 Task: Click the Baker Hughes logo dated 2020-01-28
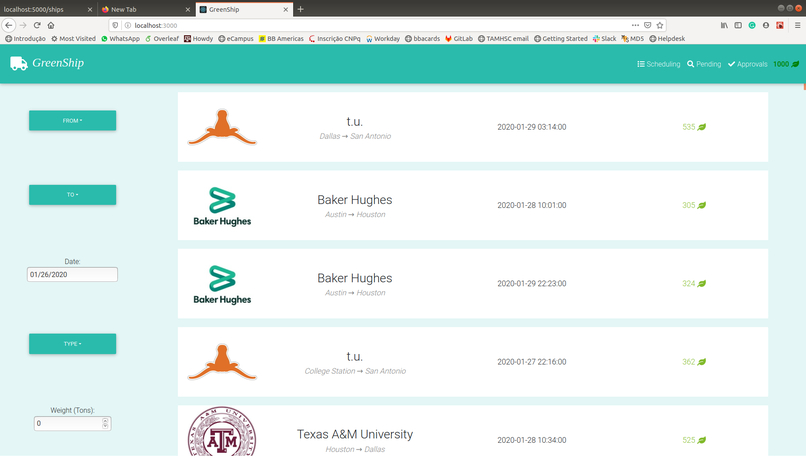pyautogui.click(x=222, y=206)
